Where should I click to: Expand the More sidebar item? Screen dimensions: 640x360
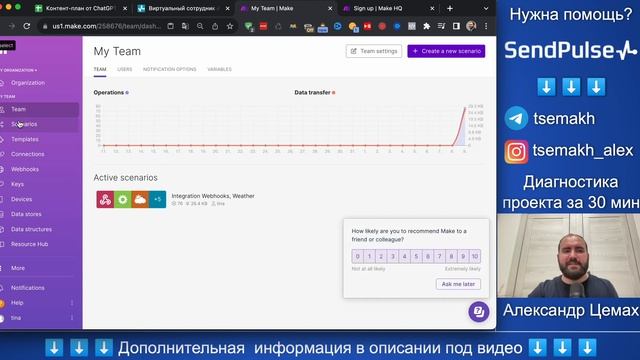18,268
